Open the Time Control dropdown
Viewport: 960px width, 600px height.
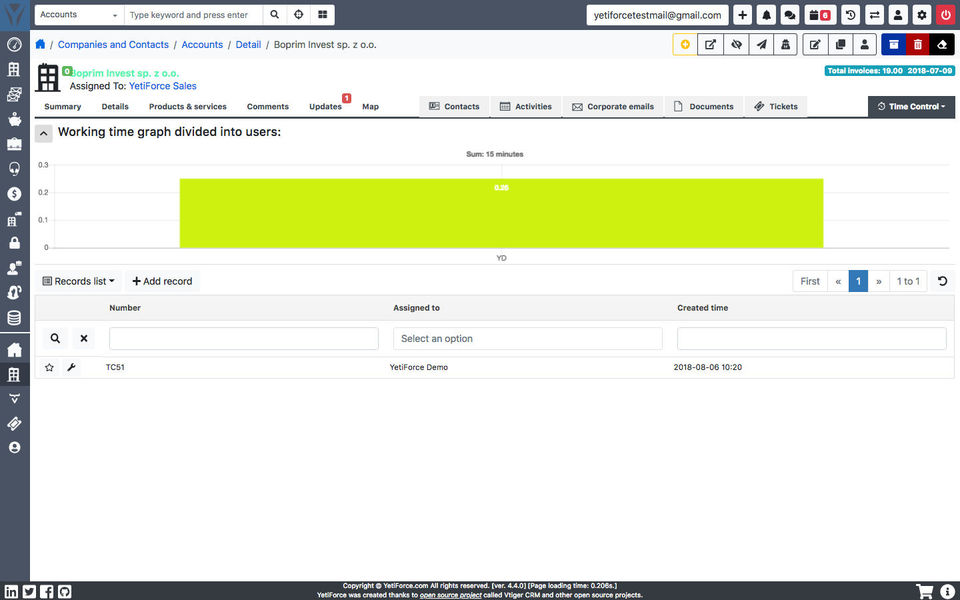pos(911,107)
